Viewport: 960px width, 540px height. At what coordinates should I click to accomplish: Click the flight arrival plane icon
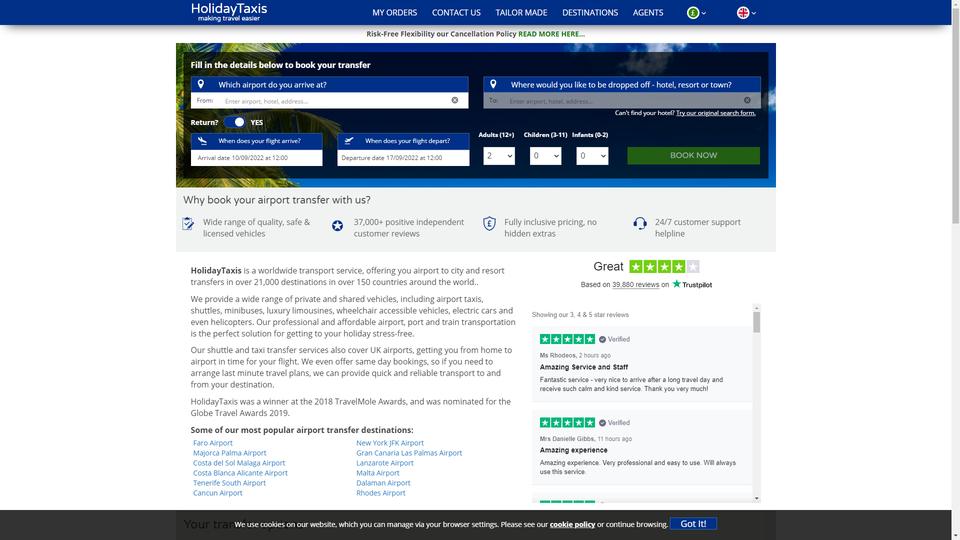(x=203, y=141)
